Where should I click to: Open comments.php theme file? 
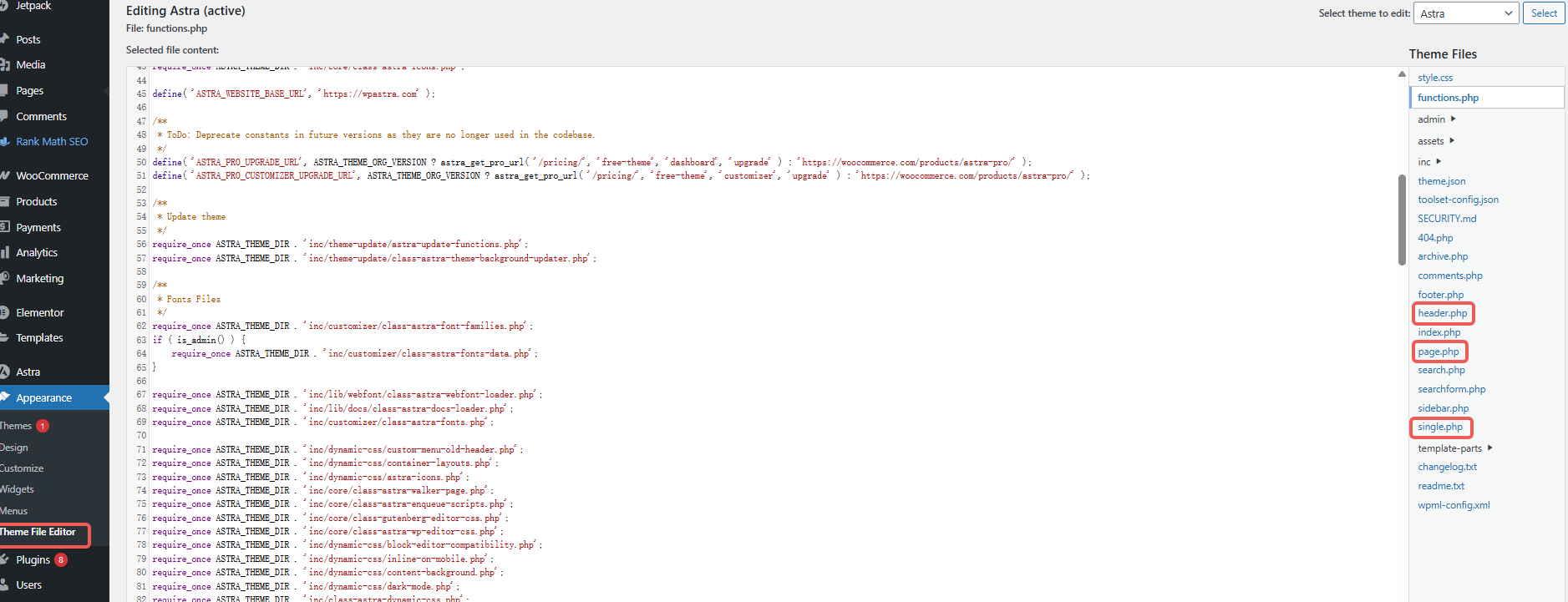pos(1450,276)
